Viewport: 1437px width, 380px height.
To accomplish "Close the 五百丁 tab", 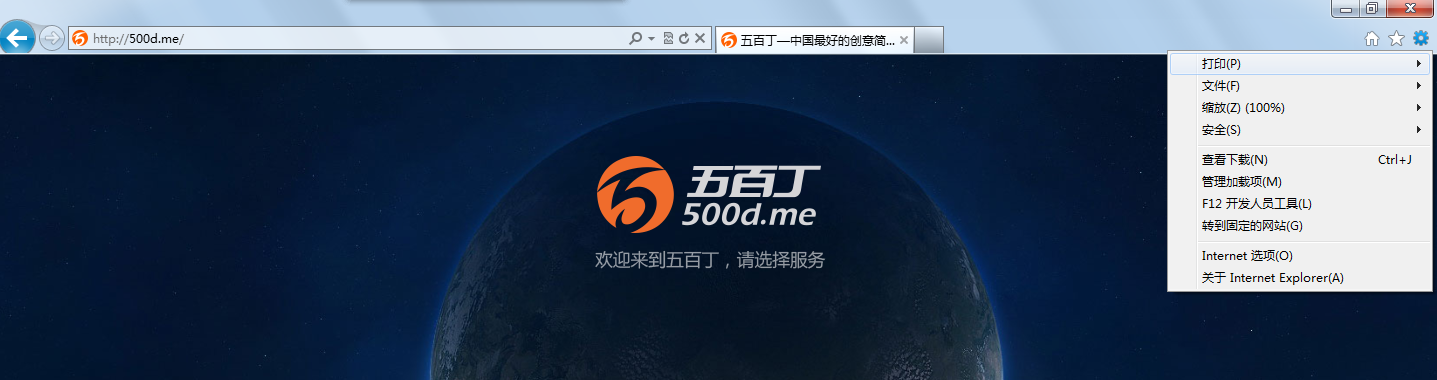I will click(904, 41).
